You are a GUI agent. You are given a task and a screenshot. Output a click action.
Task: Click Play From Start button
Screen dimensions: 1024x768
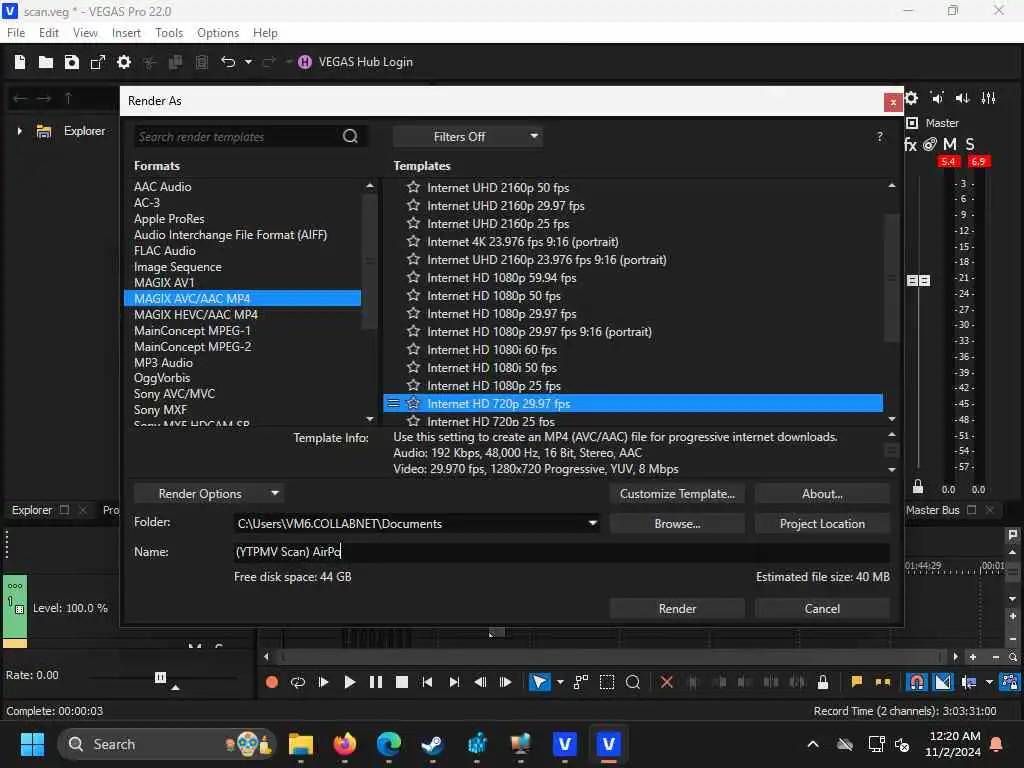coord(323,682)
